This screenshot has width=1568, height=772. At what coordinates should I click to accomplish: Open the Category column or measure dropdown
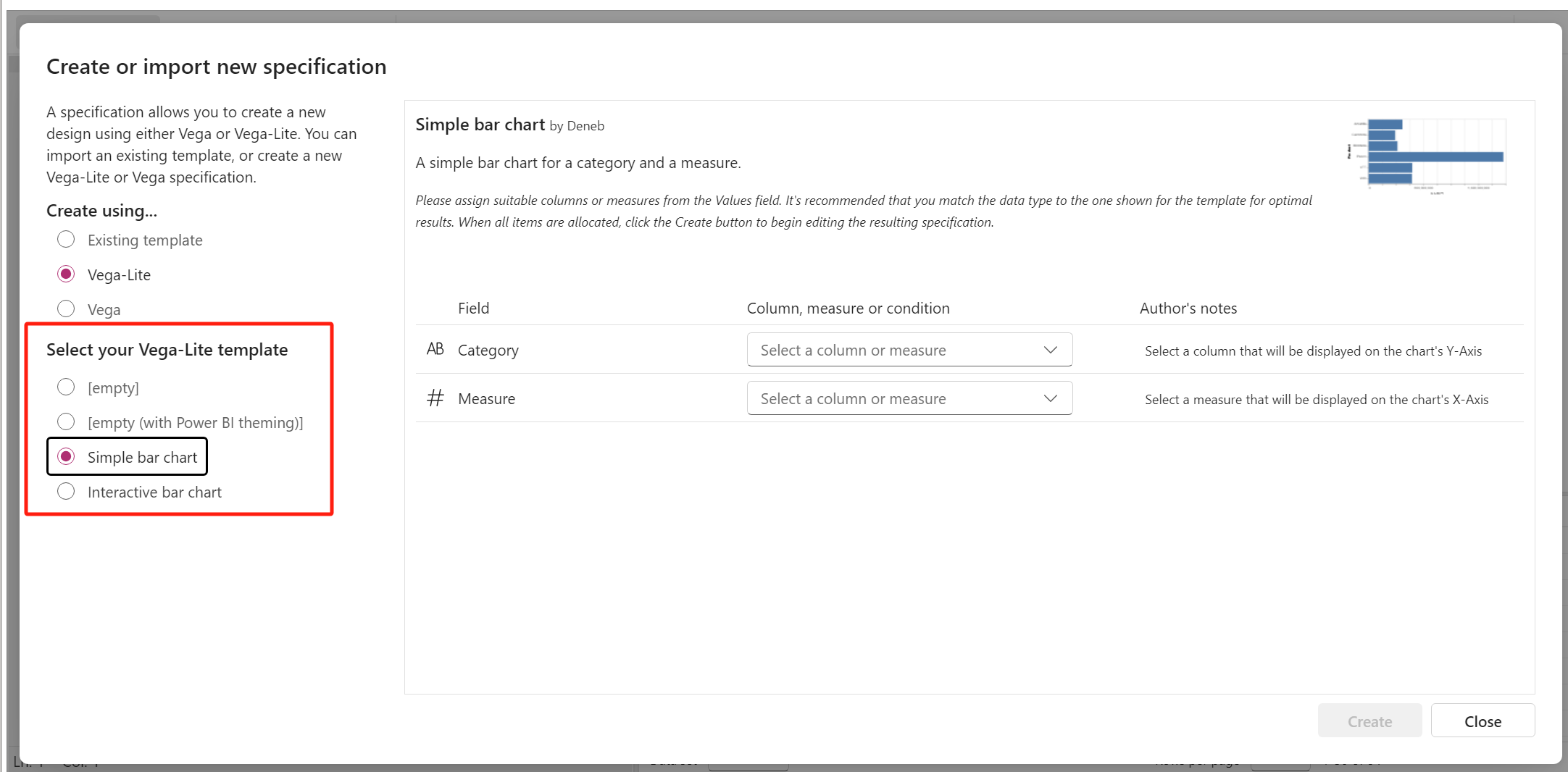tap(909, 351)
